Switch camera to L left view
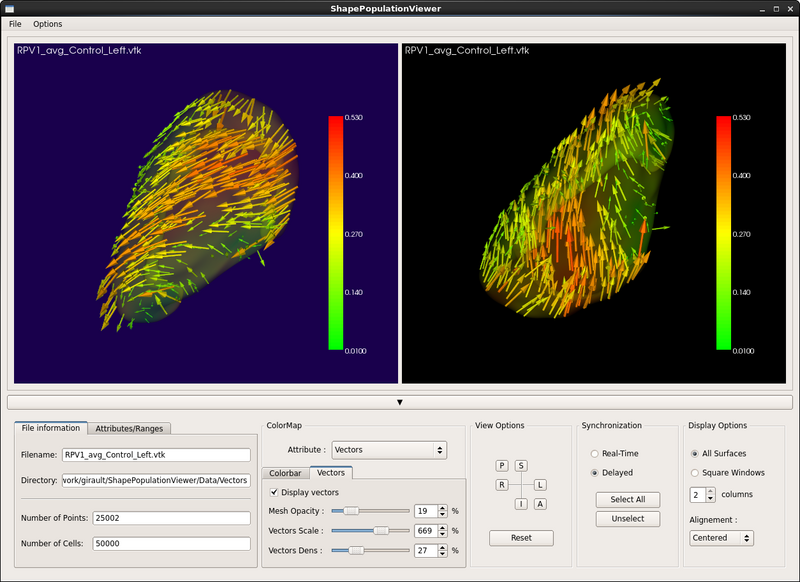 [x=540, y=484]
